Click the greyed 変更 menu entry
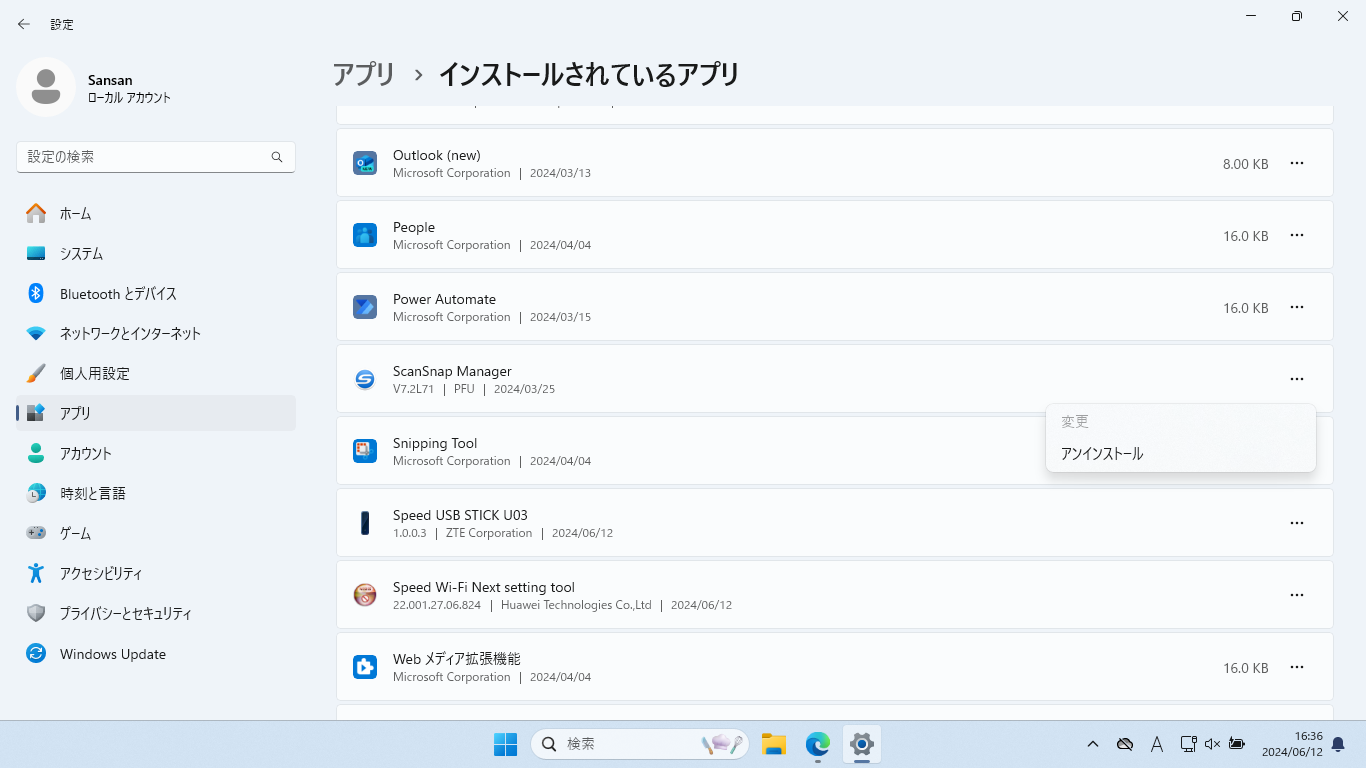1366x768 pixels. click(1181, 422)
